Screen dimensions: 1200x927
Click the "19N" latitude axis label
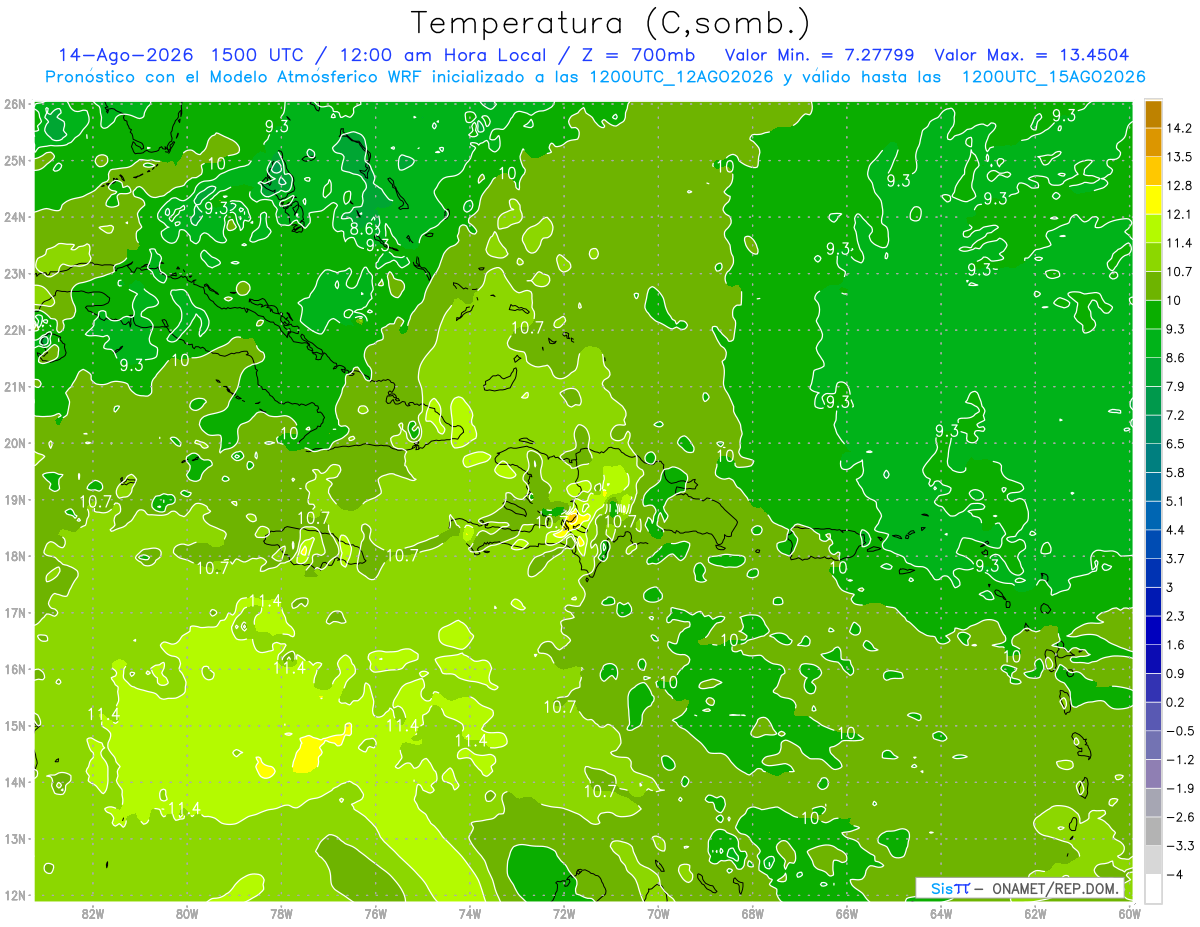pyautogui.click(x=15, y=499)
